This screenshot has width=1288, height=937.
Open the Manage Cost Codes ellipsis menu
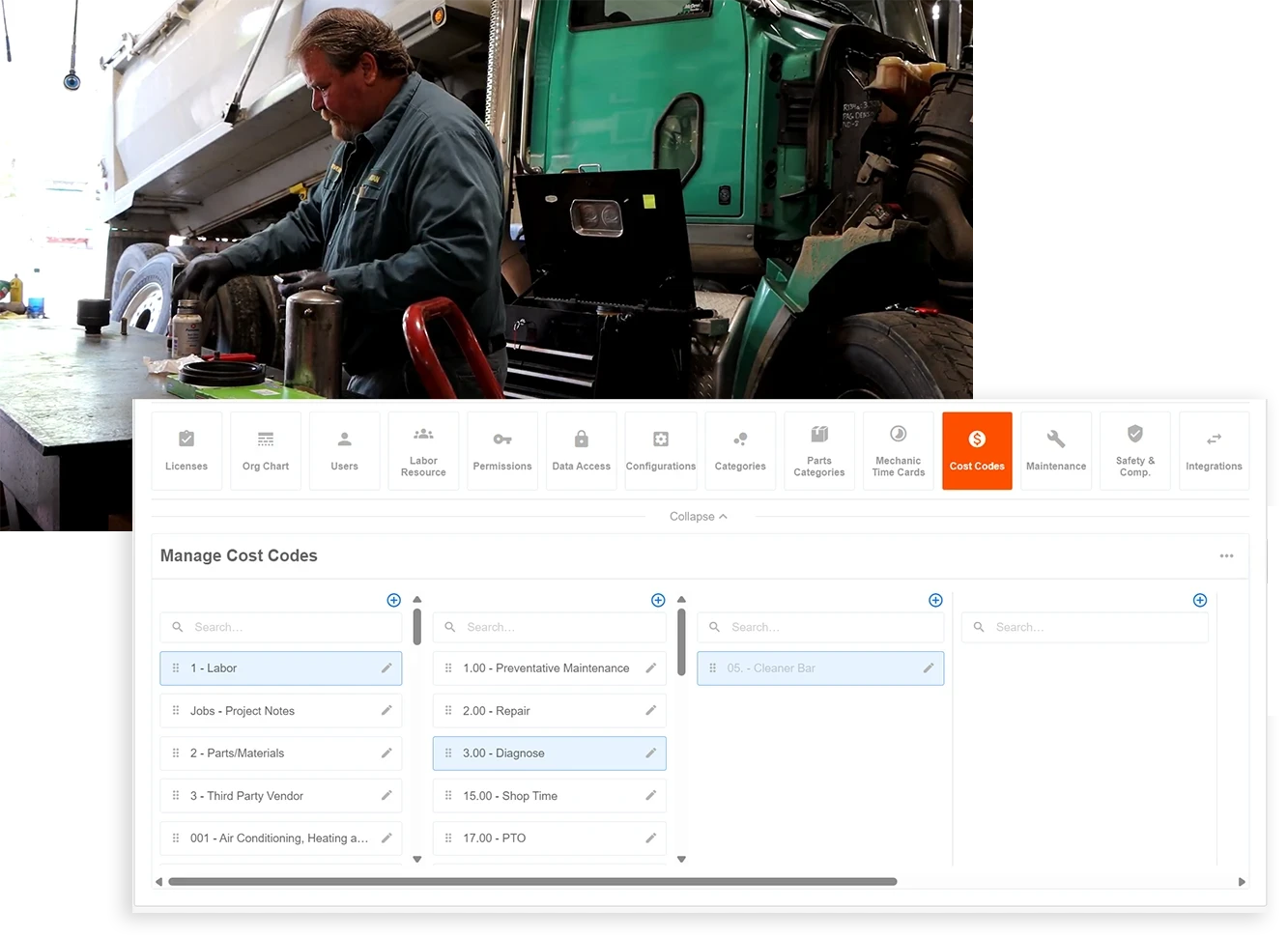pyautogui.click(x=1226, y=555)
